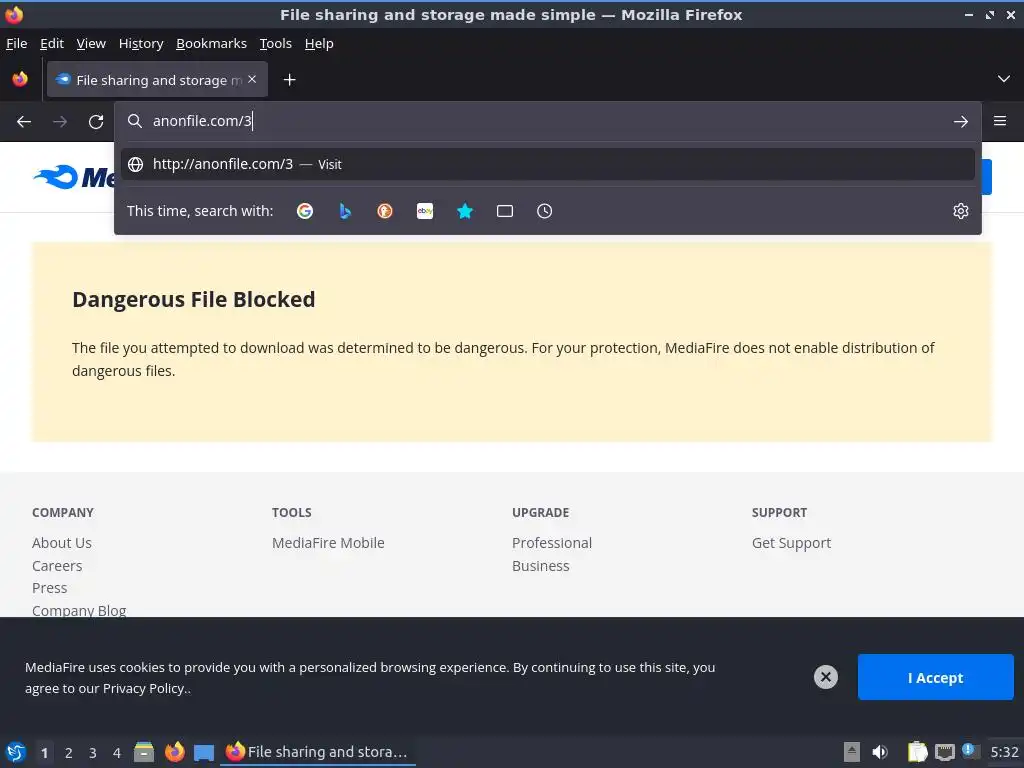Search this time with Bing
The width and height of the screenshot is (1024, 768).
[x=345, y=211]
